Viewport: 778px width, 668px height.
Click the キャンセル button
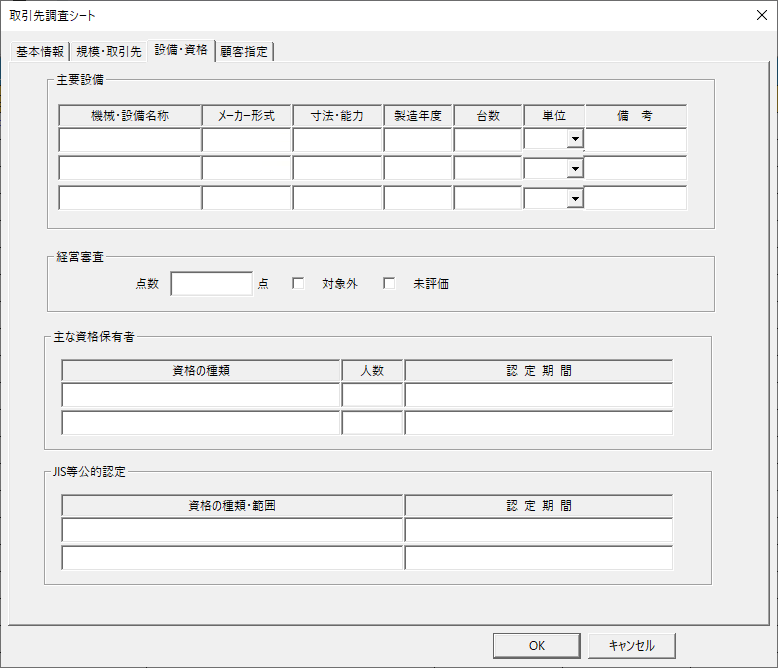point(631,646)
